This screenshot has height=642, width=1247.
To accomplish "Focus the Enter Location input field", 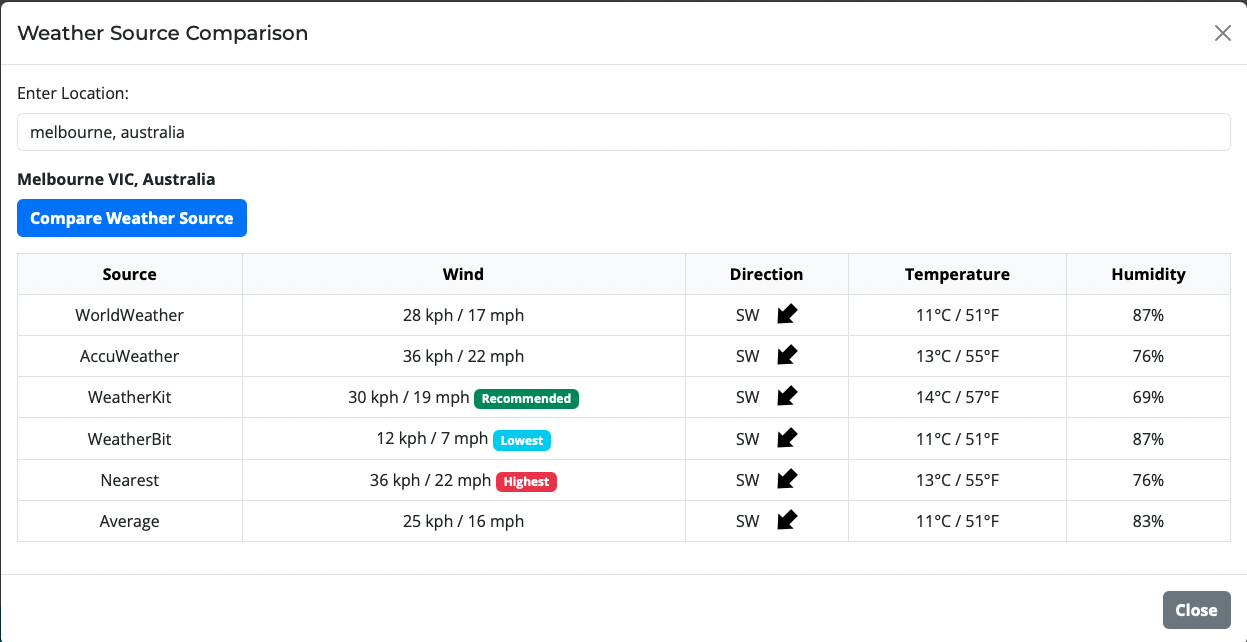I will click(623, 132).
